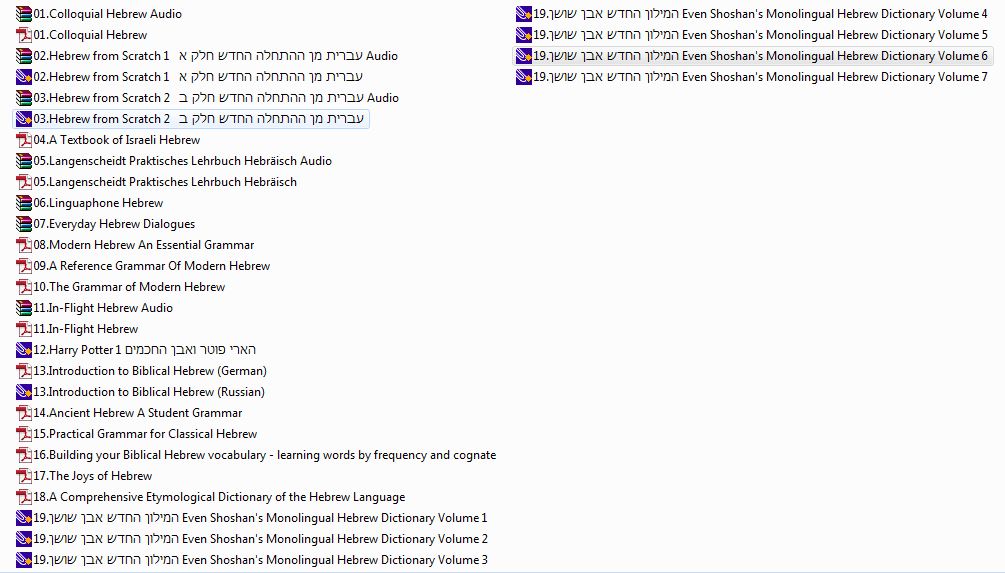1005x573 pixels.
Task: Click the archive icon next to Linguaphone Hebrew
Action: point(24,203)
